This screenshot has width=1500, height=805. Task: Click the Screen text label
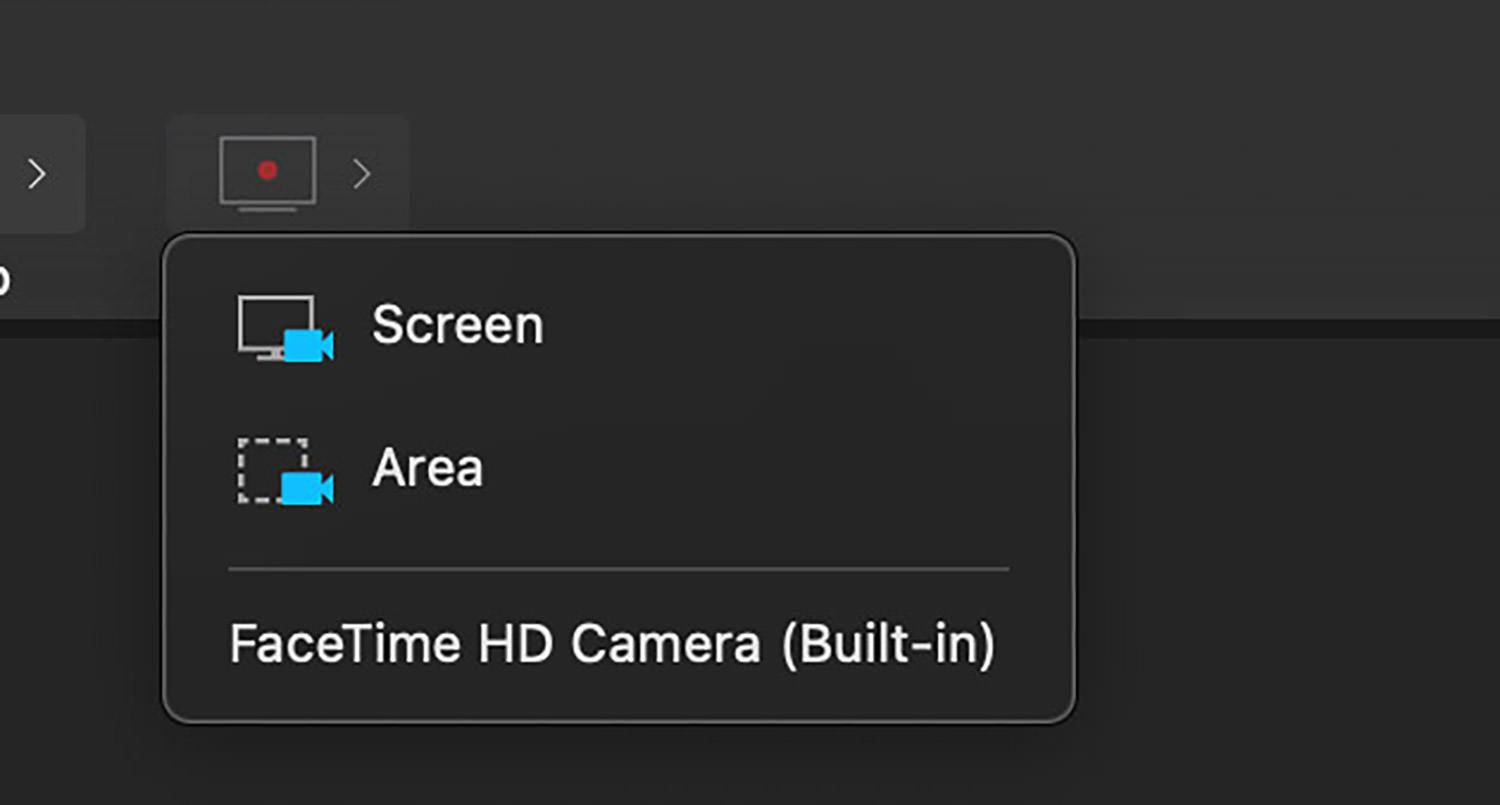(x=458, y=325)
